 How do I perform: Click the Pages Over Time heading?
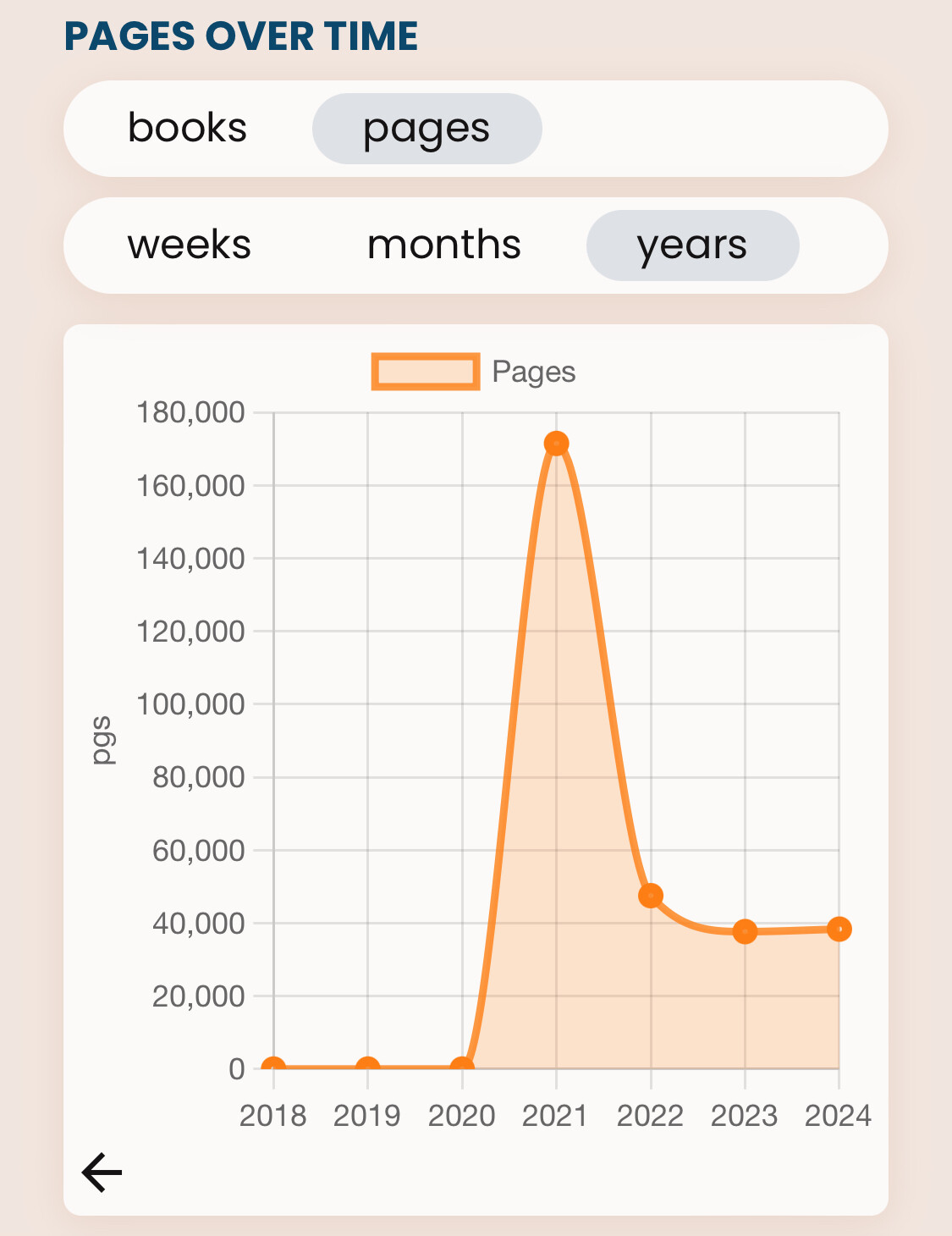coord(241,36)
